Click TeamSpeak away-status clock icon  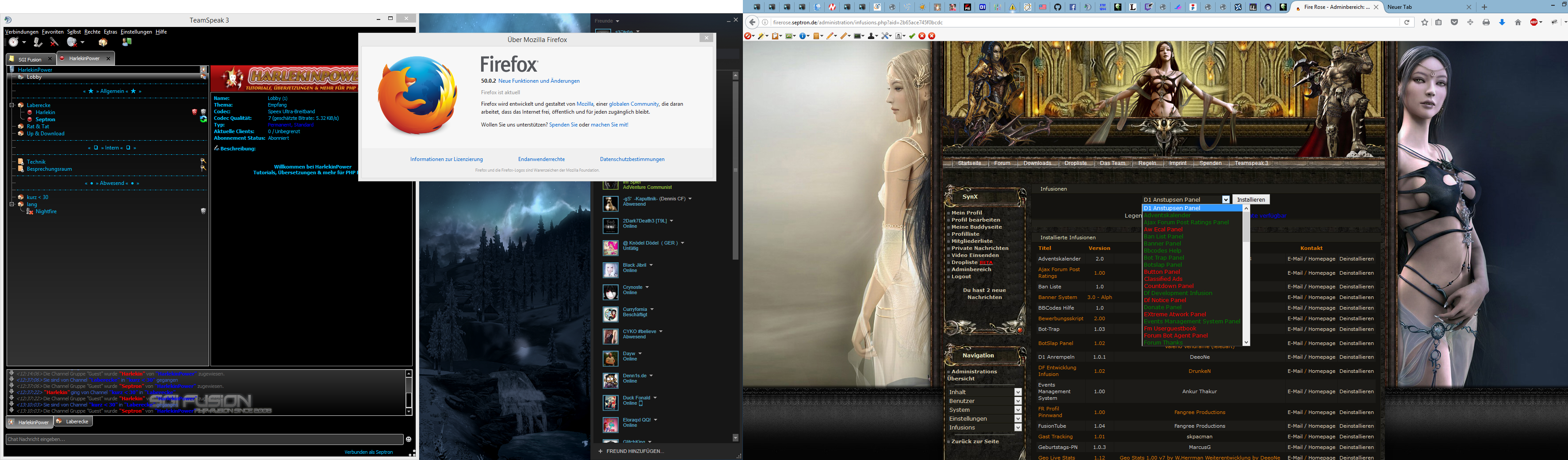pos(13,42)
